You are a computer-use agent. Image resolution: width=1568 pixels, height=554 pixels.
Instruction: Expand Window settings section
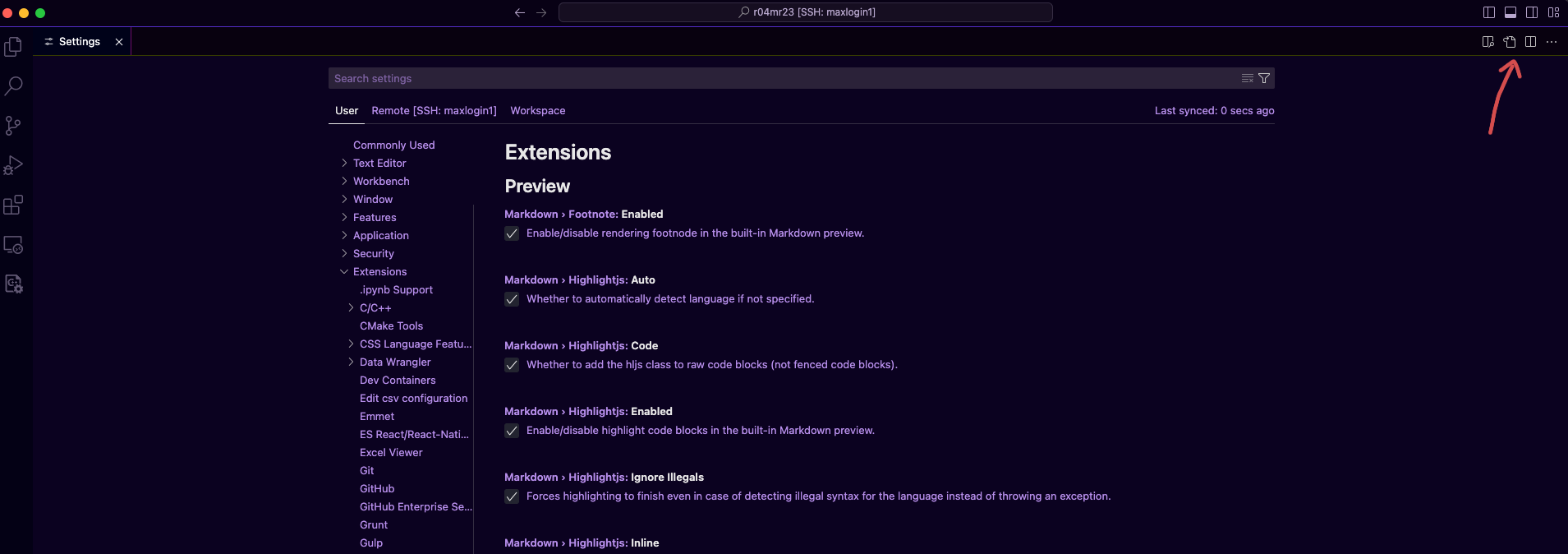tap(345, 199)
